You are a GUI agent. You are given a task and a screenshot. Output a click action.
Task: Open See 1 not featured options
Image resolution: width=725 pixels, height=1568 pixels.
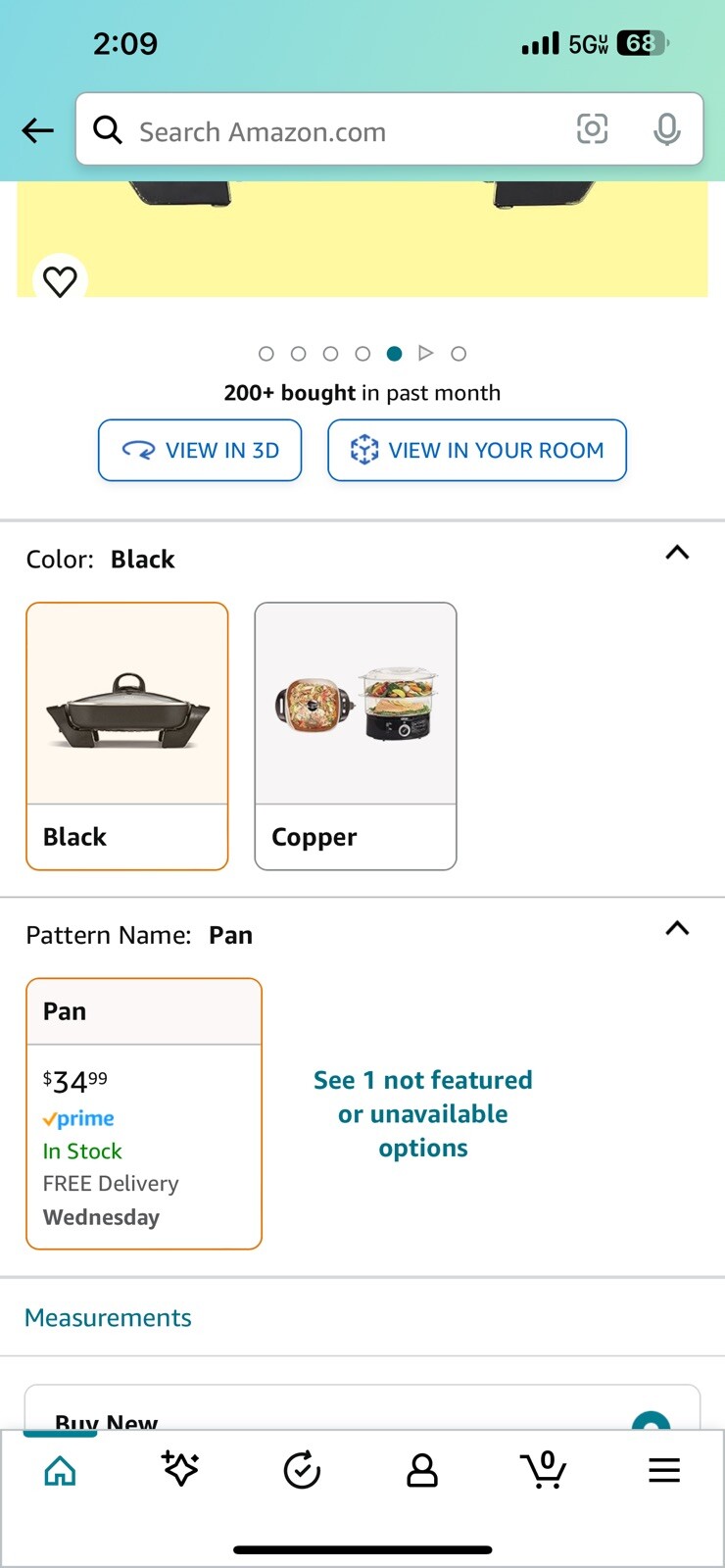[422, 1113]
